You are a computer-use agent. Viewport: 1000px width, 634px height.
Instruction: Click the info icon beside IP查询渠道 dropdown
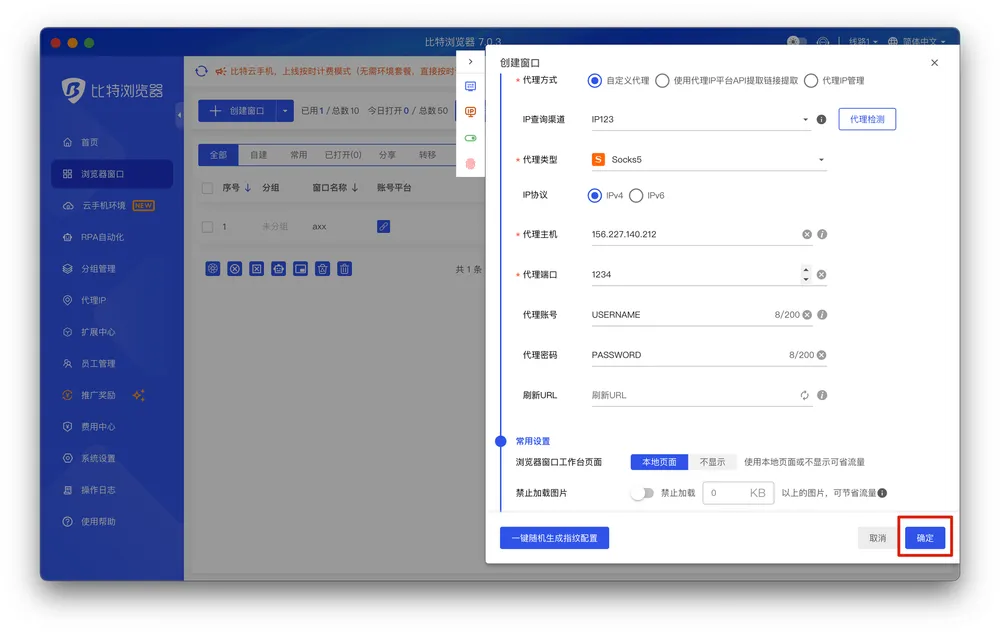coord(821,119)
